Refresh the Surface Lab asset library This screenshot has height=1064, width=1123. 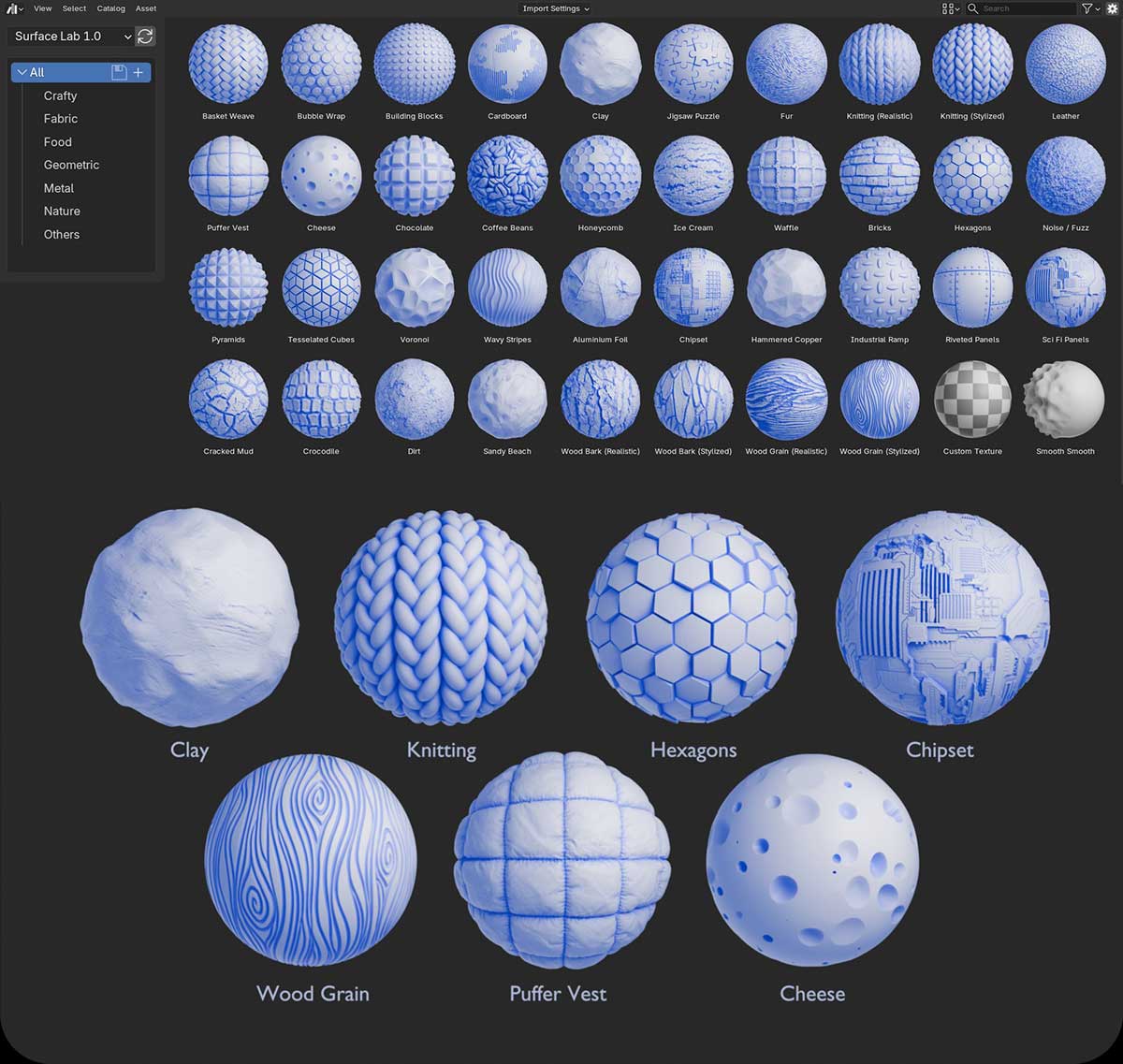(146, 36)
